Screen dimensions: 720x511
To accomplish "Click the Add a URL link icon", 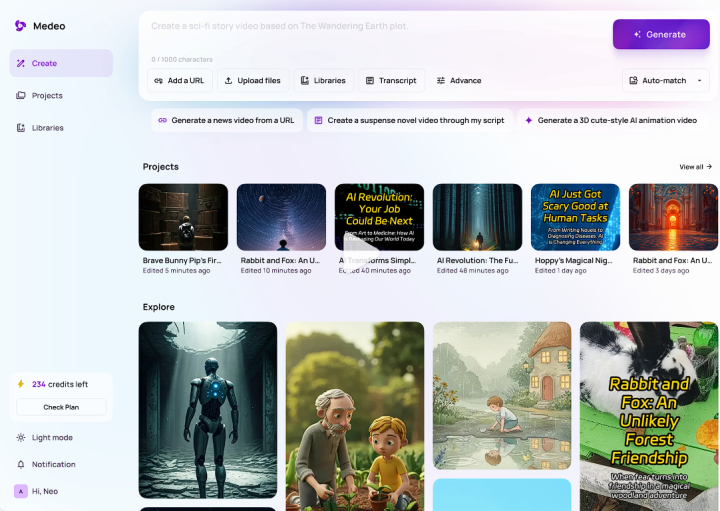I will pyautogui.click(x=159, y=81).
